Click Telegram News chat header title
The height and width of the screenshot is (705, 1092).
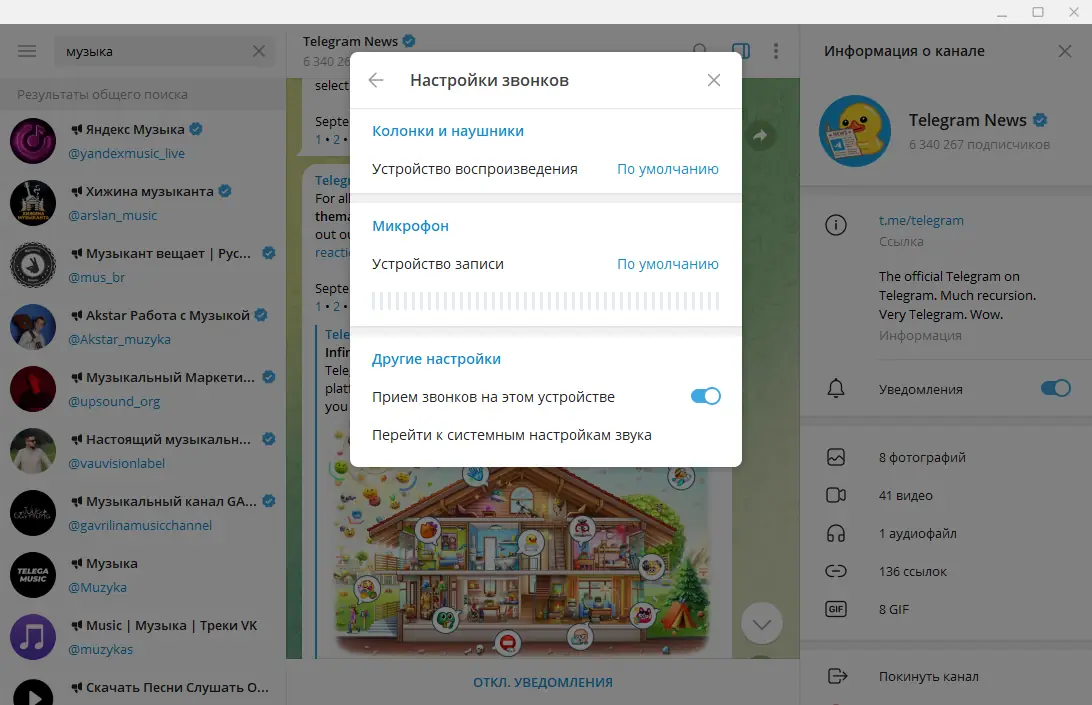click(350, 42)
